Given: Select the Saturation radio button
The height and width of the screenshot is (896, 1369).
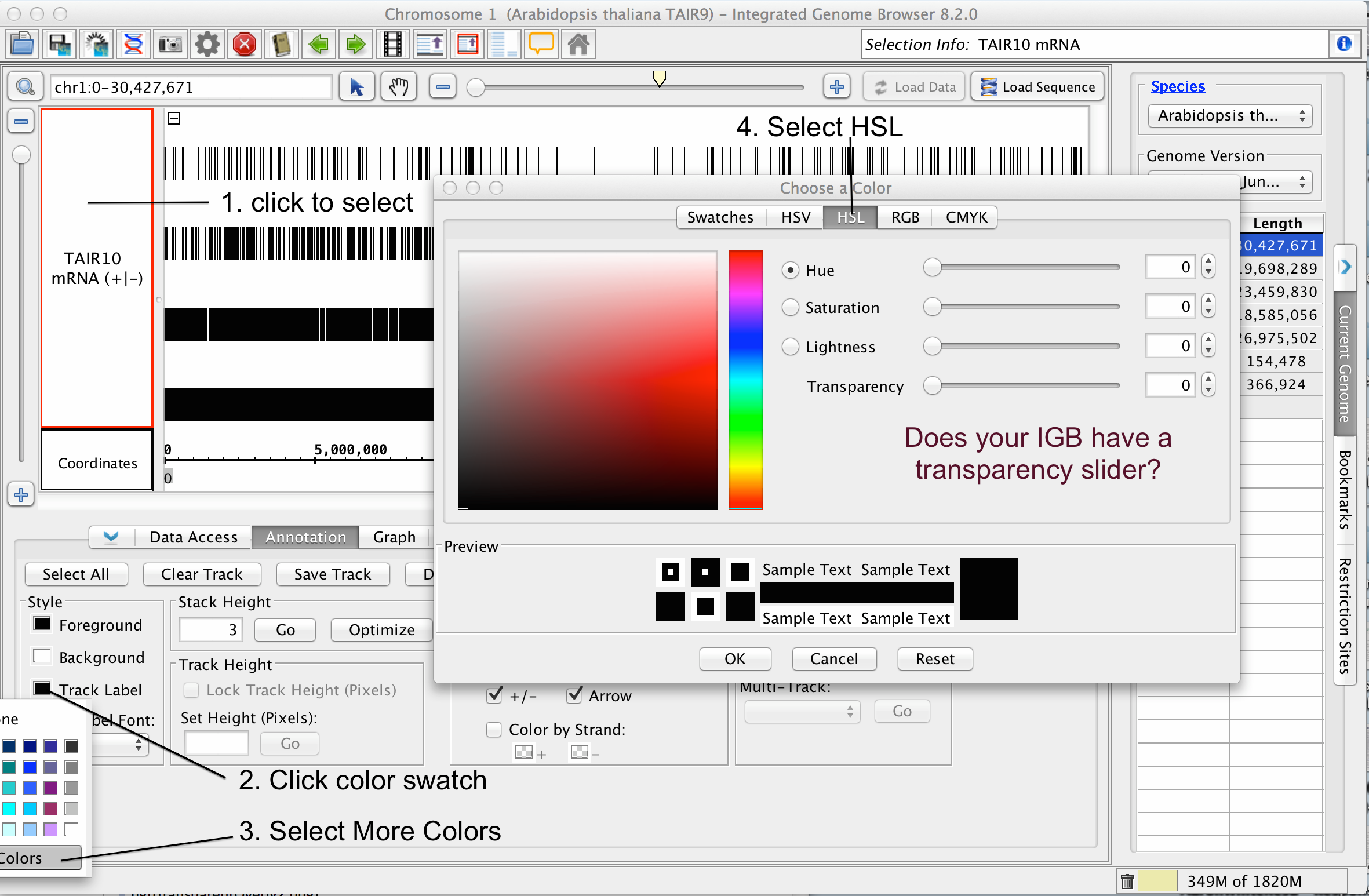Looking at the screenshot, I should tap(791, 307).
